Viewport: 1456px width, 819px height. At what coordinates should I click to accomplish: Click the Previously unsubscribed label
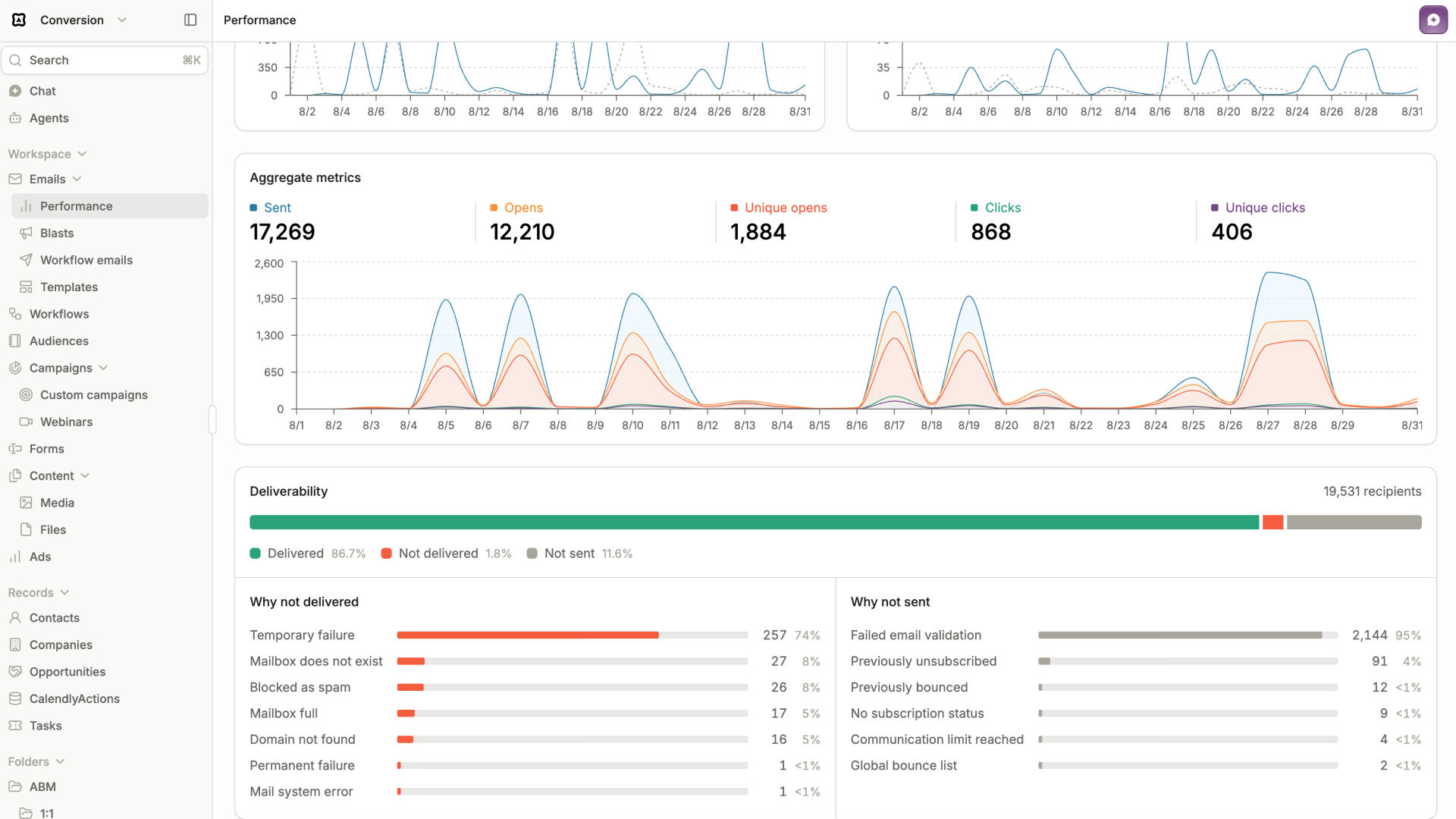point(923,661)
